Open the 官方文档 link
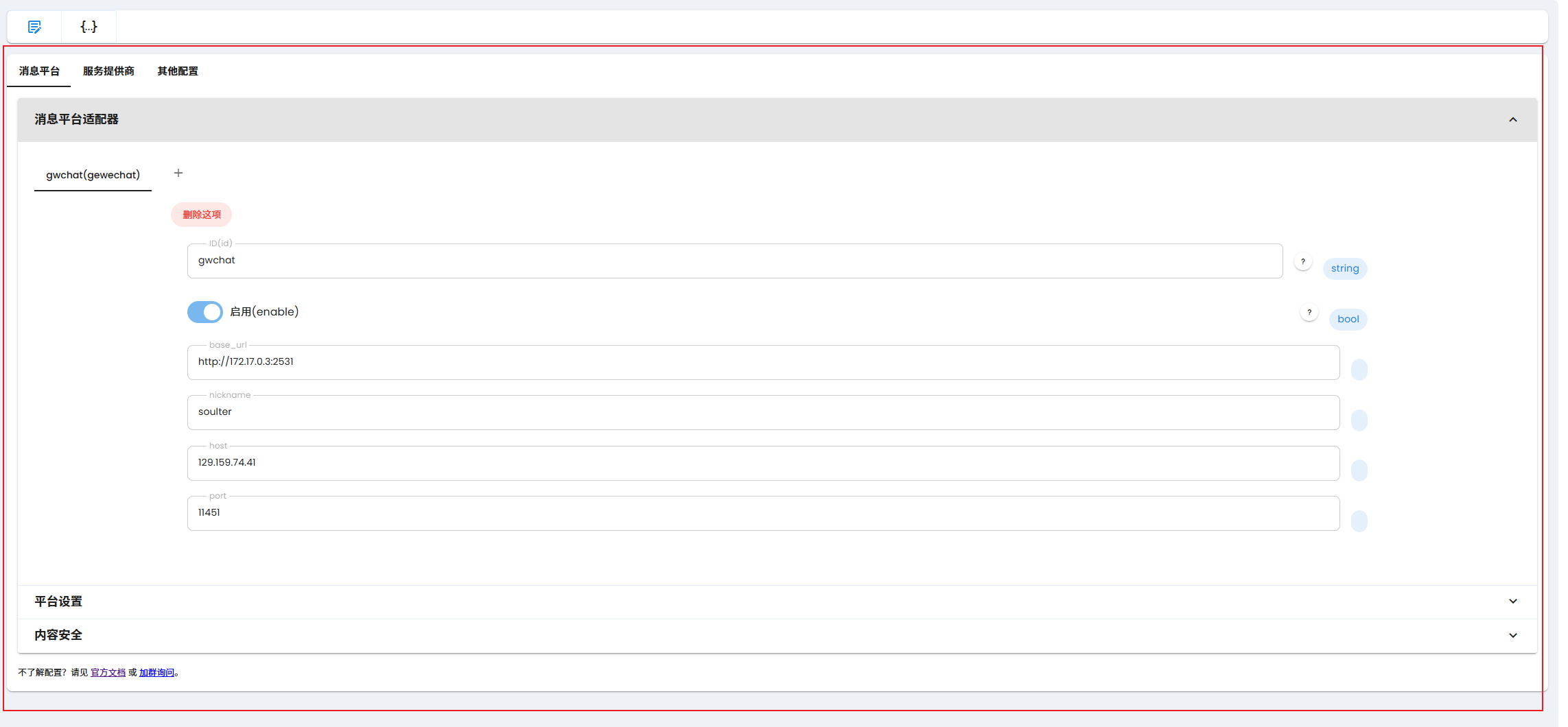1568x727 pixels. point(108,673)
